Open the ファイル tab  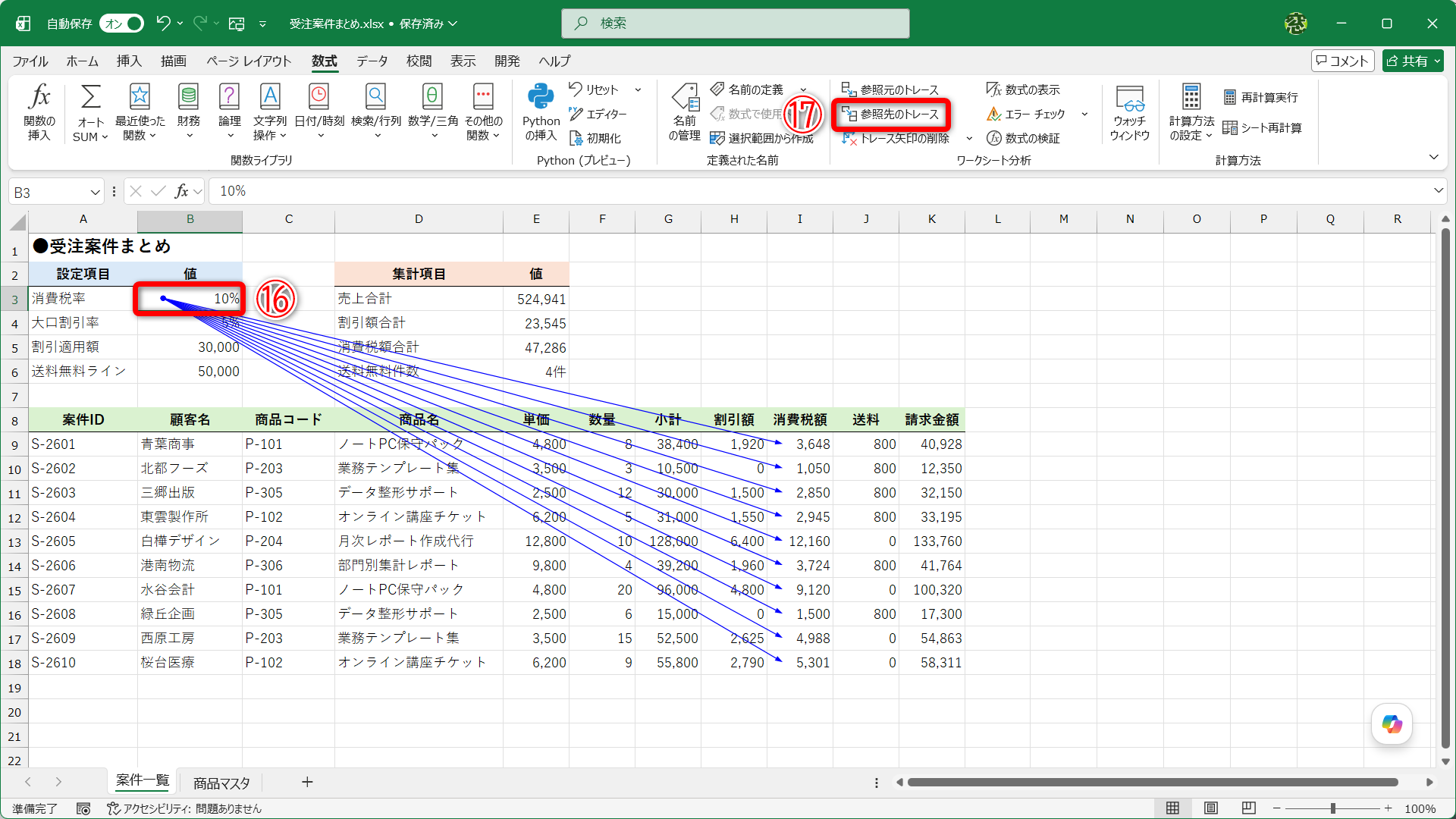(x=30, y=61)
